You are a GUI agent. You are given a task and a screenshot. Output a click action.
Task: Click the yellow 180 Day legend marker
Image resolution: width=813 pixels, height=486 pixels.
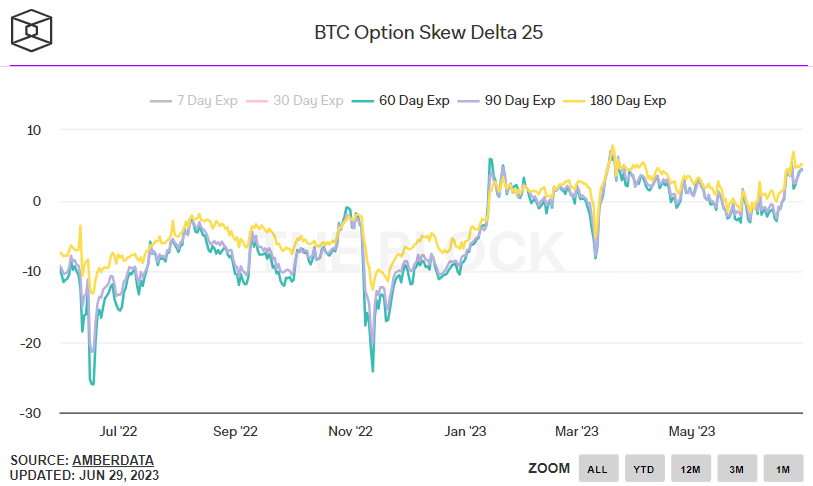[x=573, y=101]
